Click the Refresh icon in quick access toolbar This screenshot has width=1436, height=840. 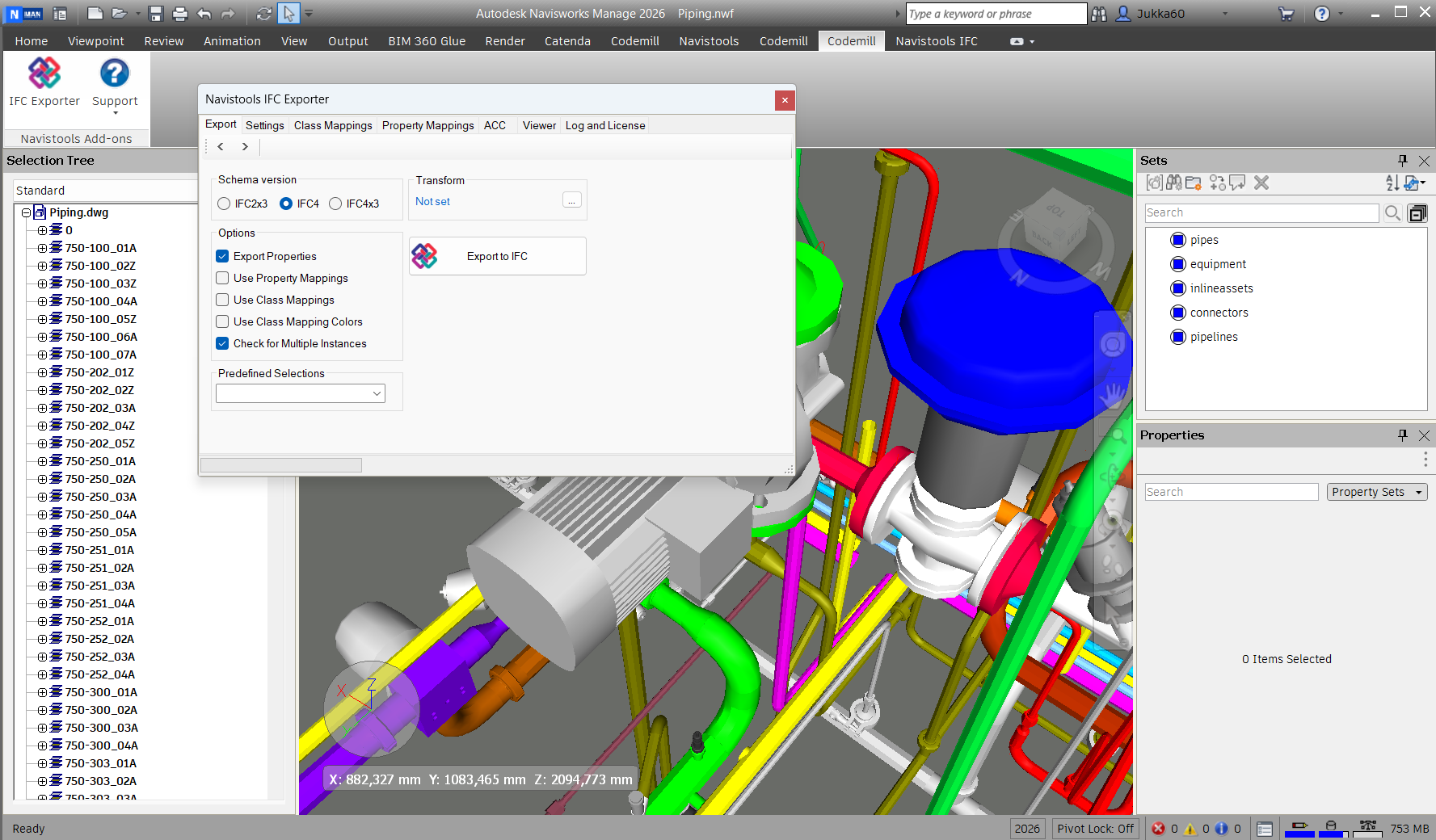264,14
